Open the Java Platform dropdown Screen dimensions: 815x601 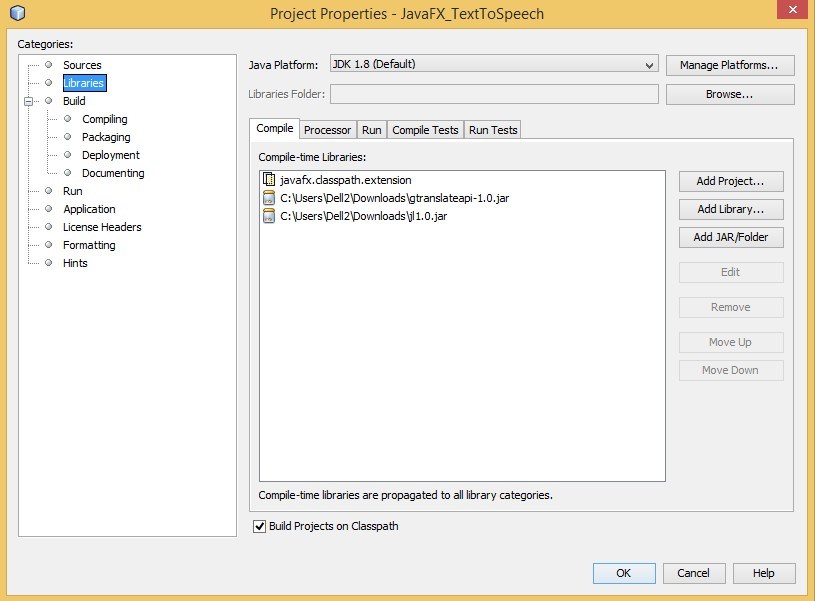650,65
